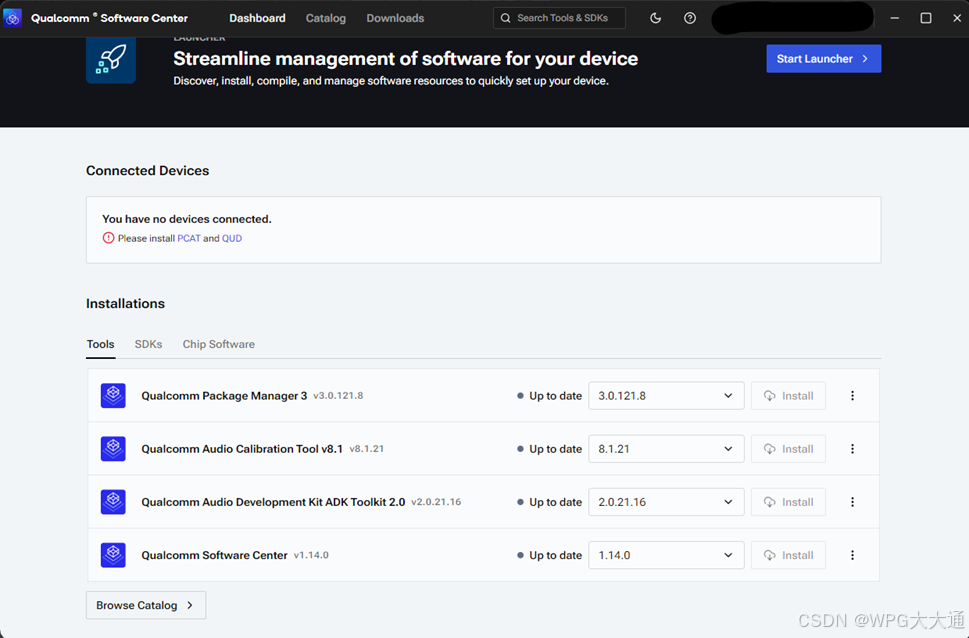
Task: Click the ADK Toolkit 2.0 icon
Action: (x=113, y=502)
